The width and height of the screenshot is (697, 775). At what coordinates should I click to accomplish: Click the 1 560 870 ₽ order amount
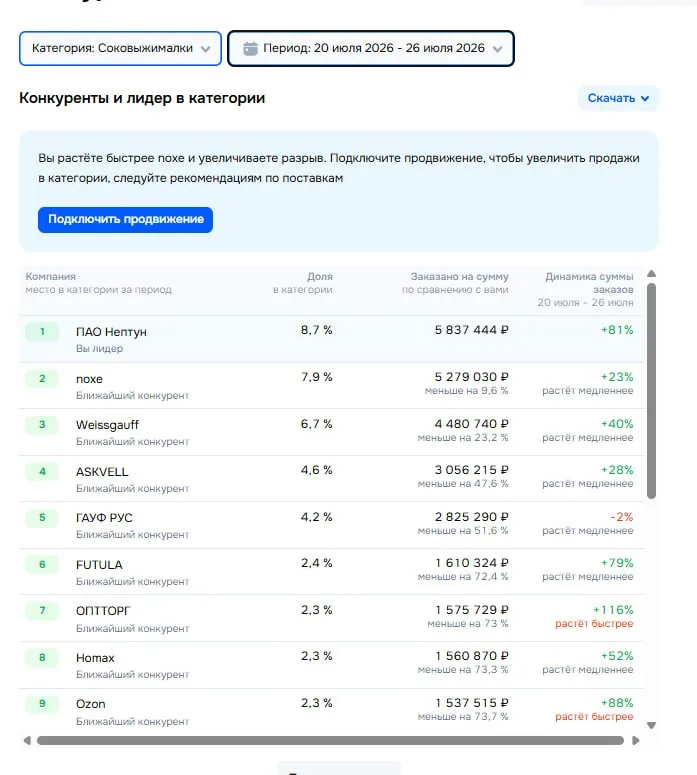pos(472,655)
